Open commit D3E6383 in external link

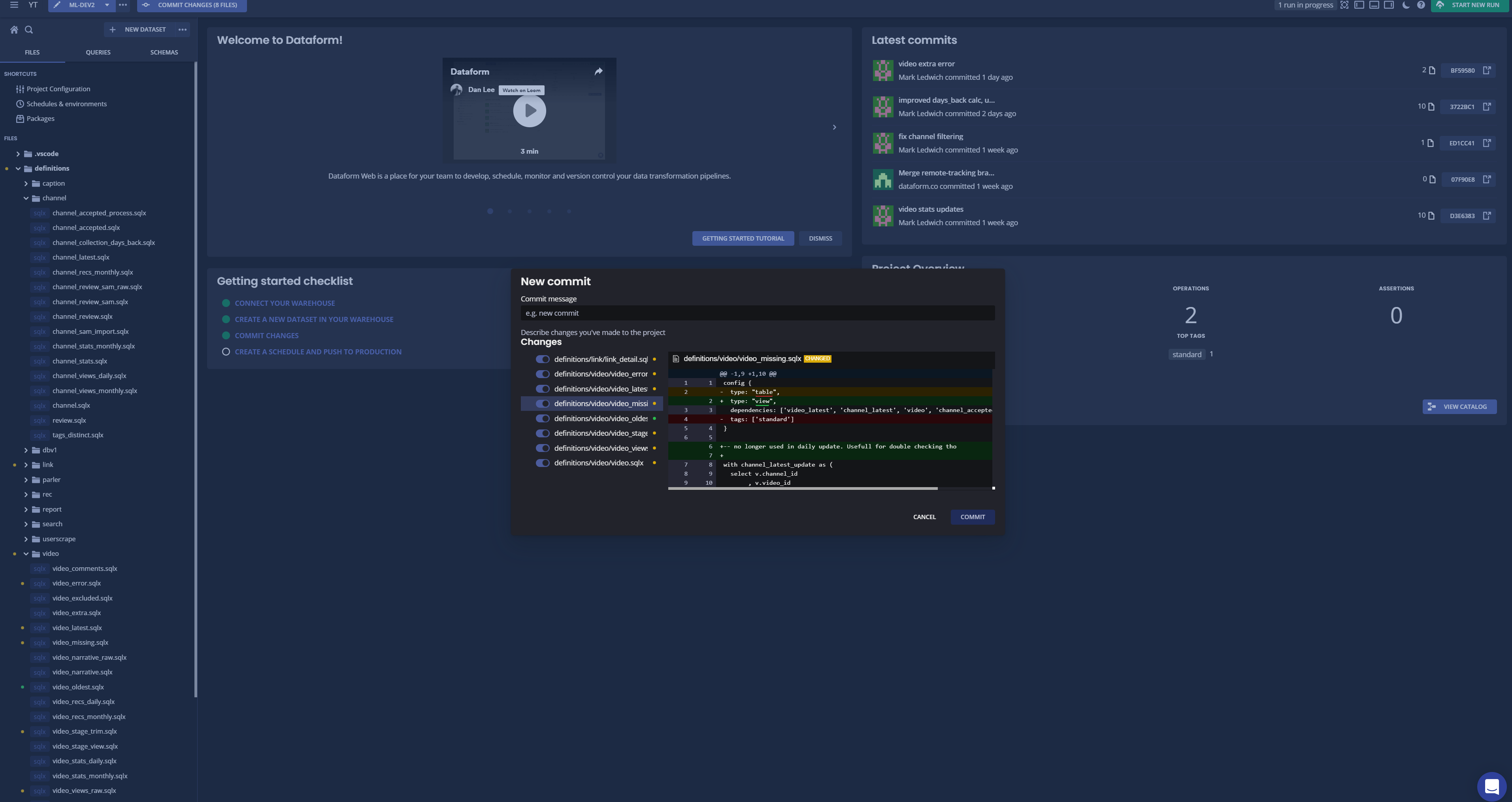[1487, 216]
